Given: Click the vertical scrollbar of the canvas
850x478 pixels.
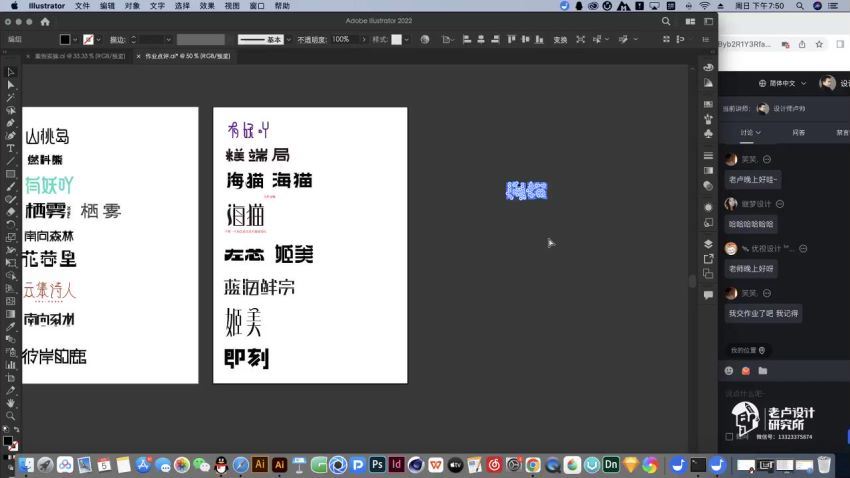Looking at the screenshot, I should (692, 281).
